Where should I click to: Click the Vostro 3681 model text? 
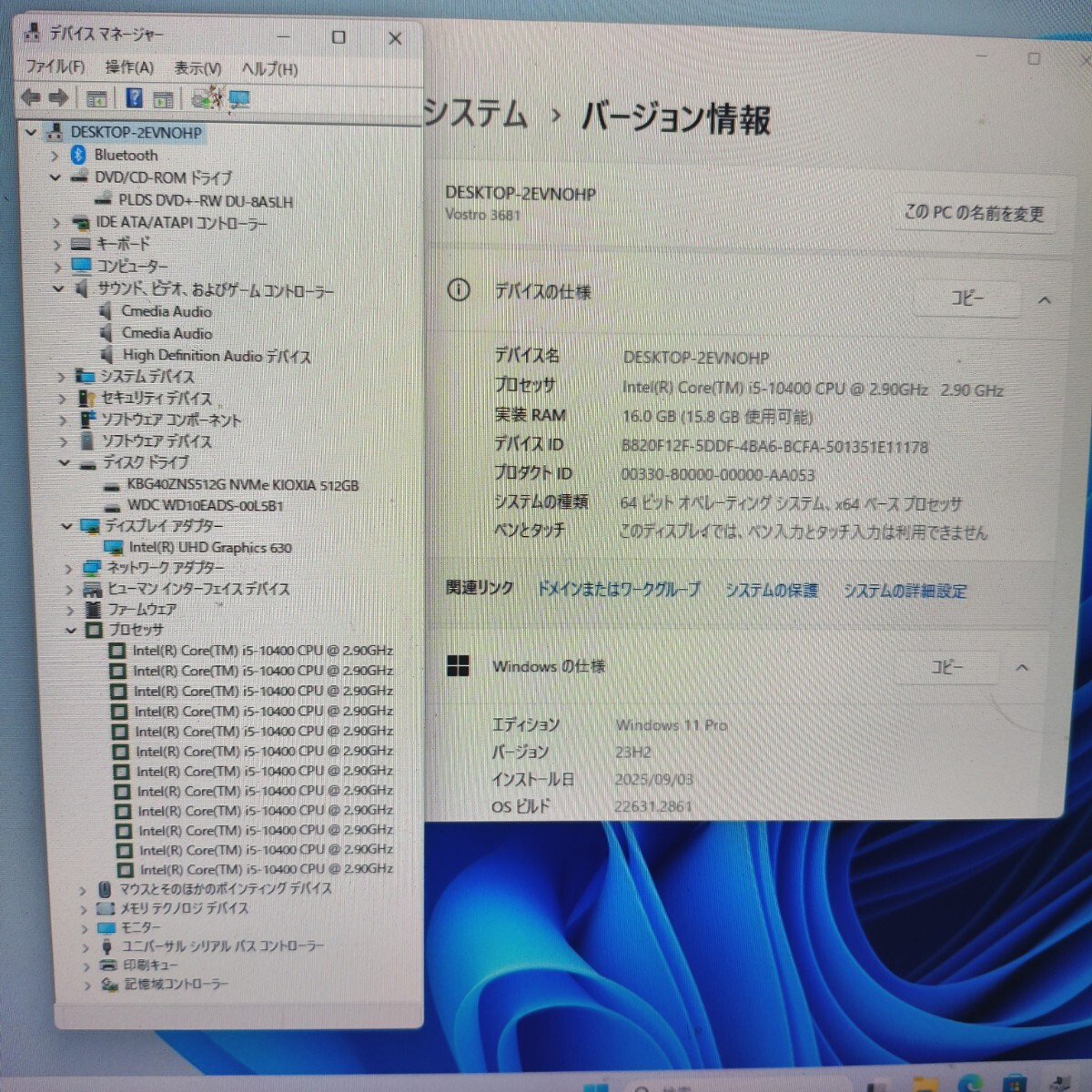click(x=482, y=215)
